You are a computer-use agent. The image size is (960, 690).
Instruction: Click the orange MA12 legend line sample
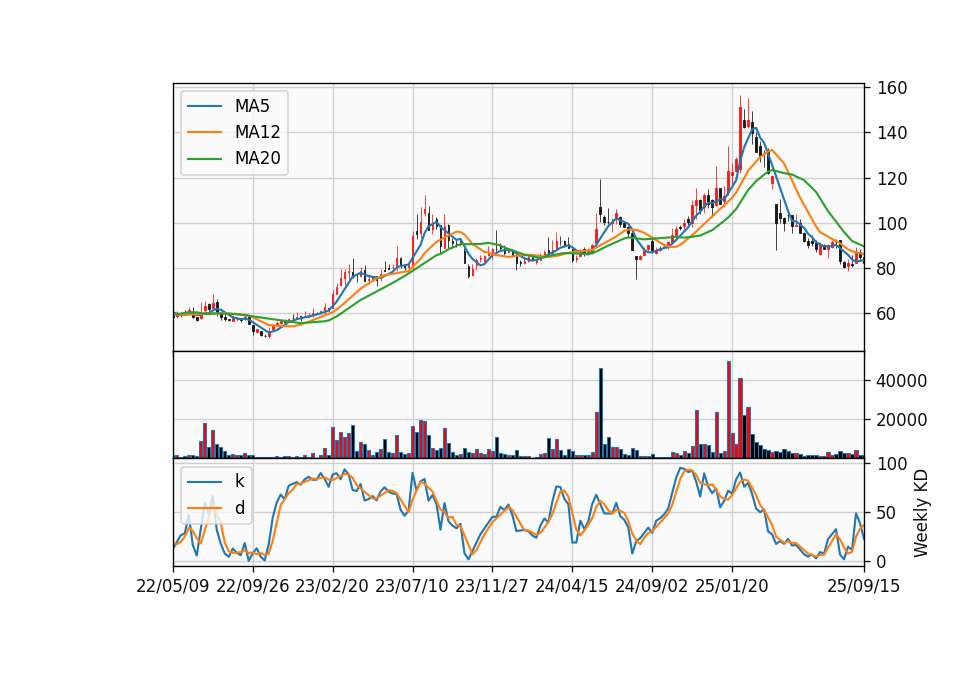click(204, 132)
